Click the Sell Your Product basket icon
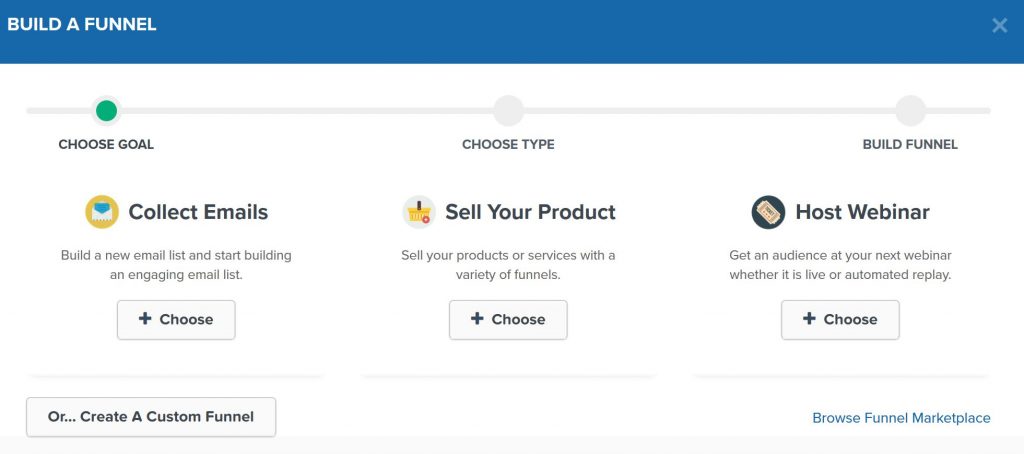The height and width of the screenshot is (454, 1024). click(419, 212)
